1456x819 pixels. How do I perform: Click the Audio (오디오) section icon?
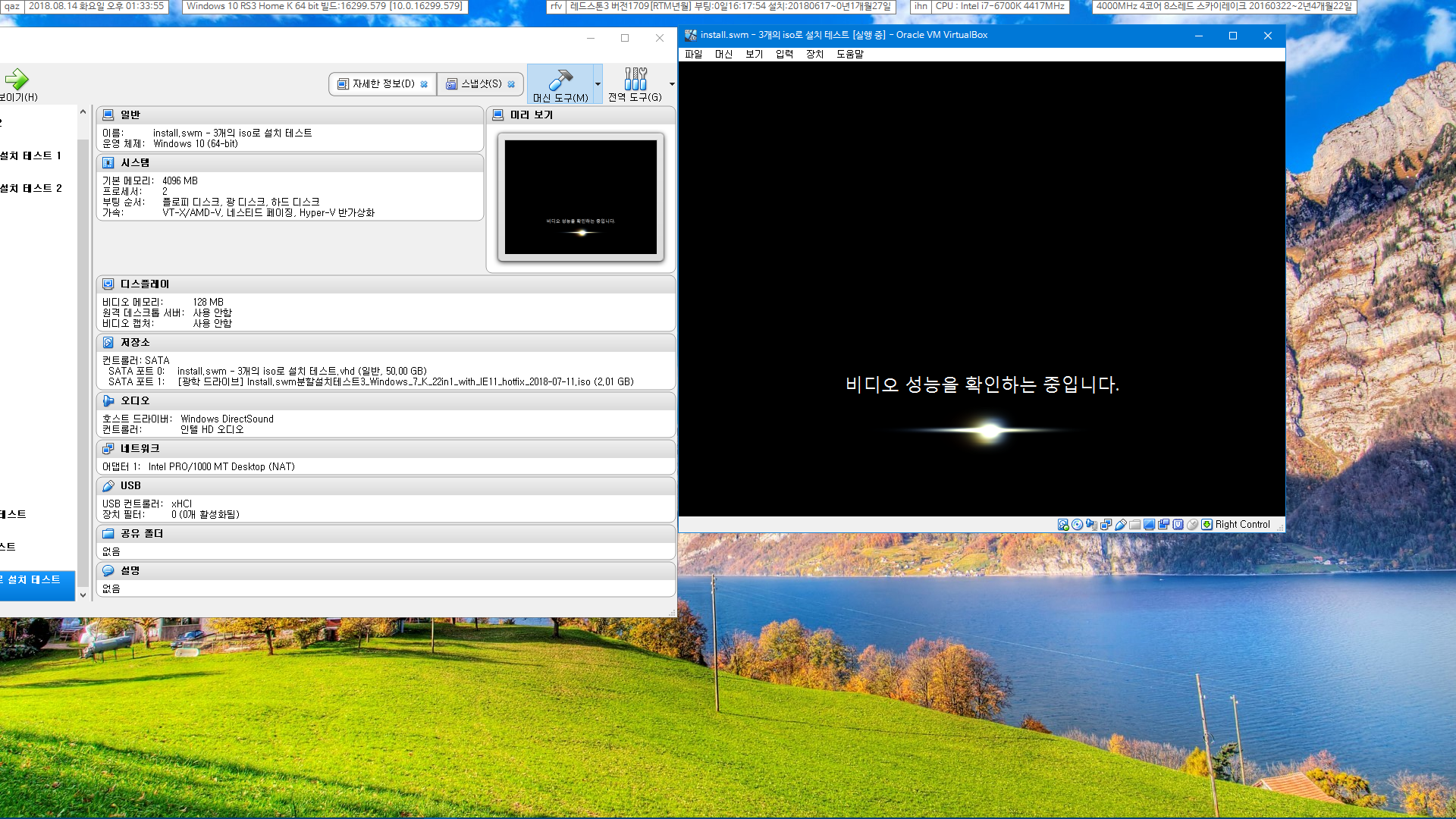point(108,400)
